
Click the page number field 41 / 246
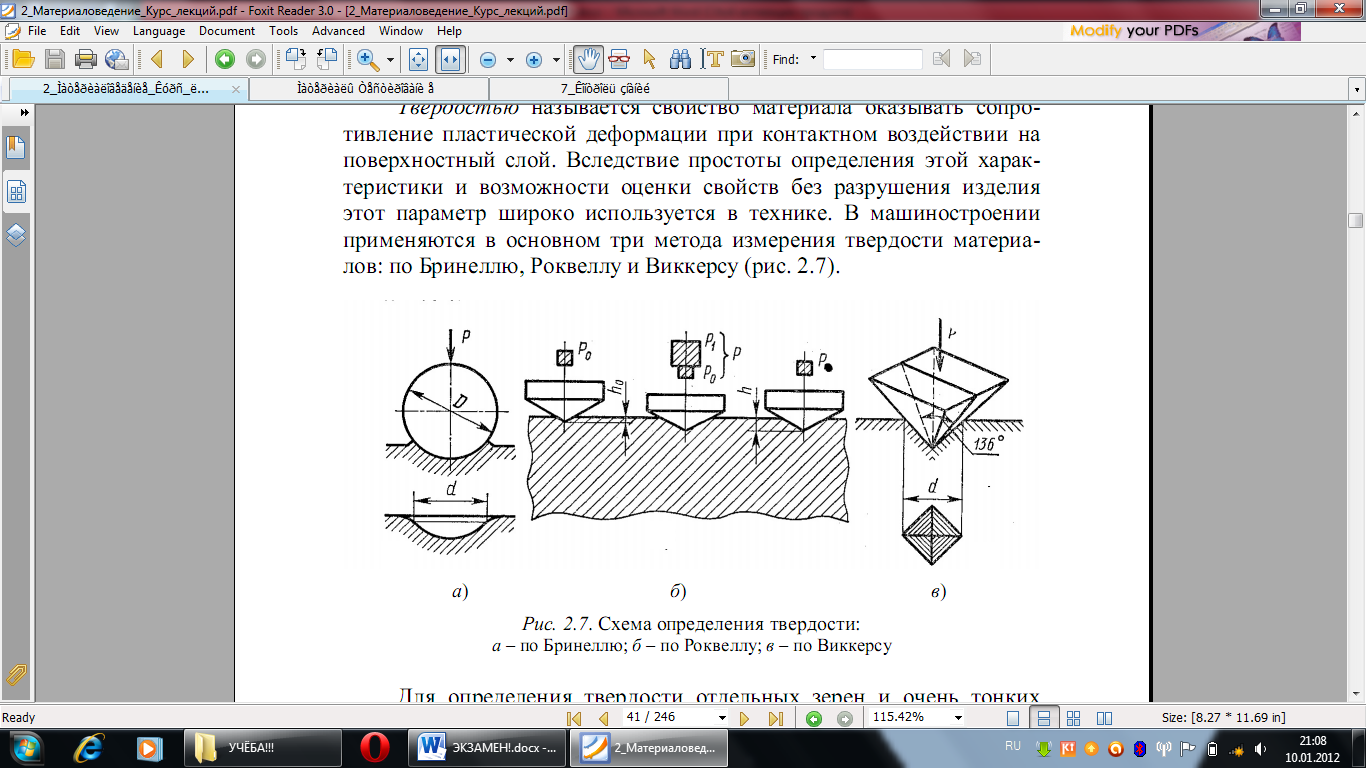pyautogui.click(x=668, y=718)
